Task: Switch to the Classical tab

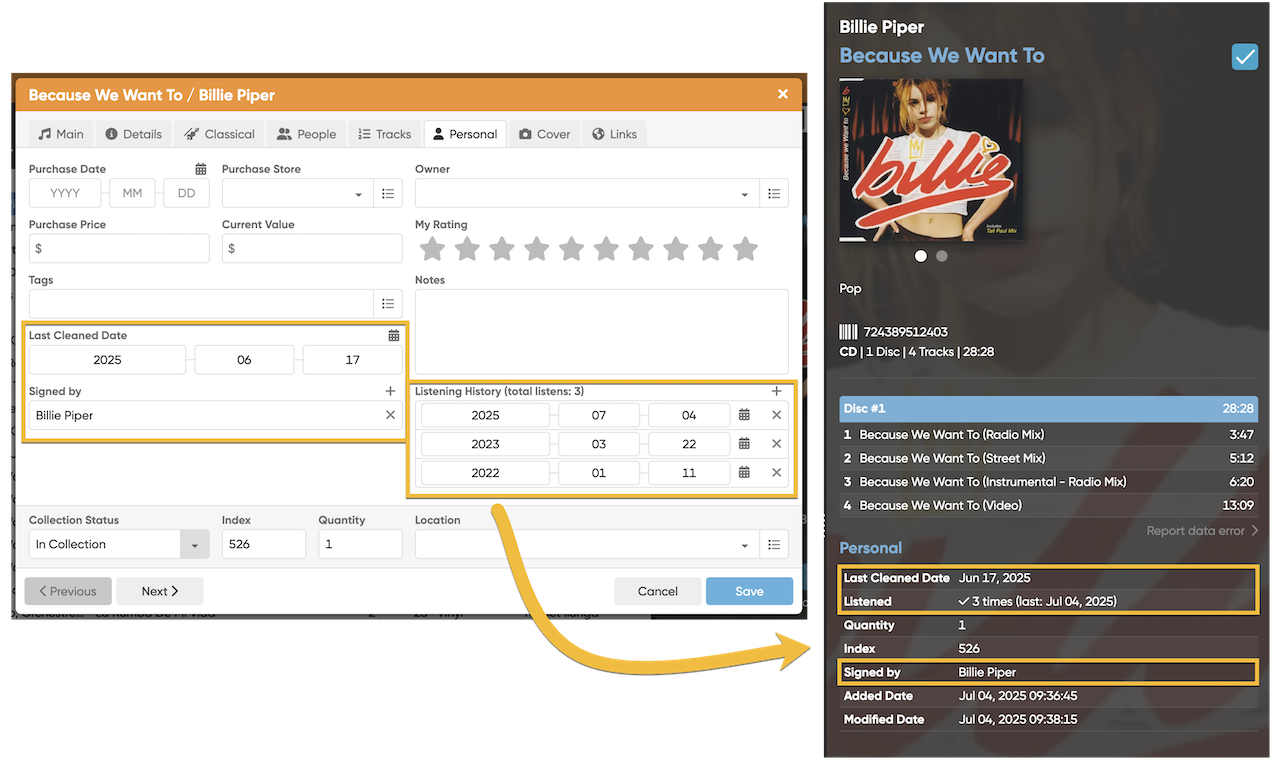Action: coord(219,134)
